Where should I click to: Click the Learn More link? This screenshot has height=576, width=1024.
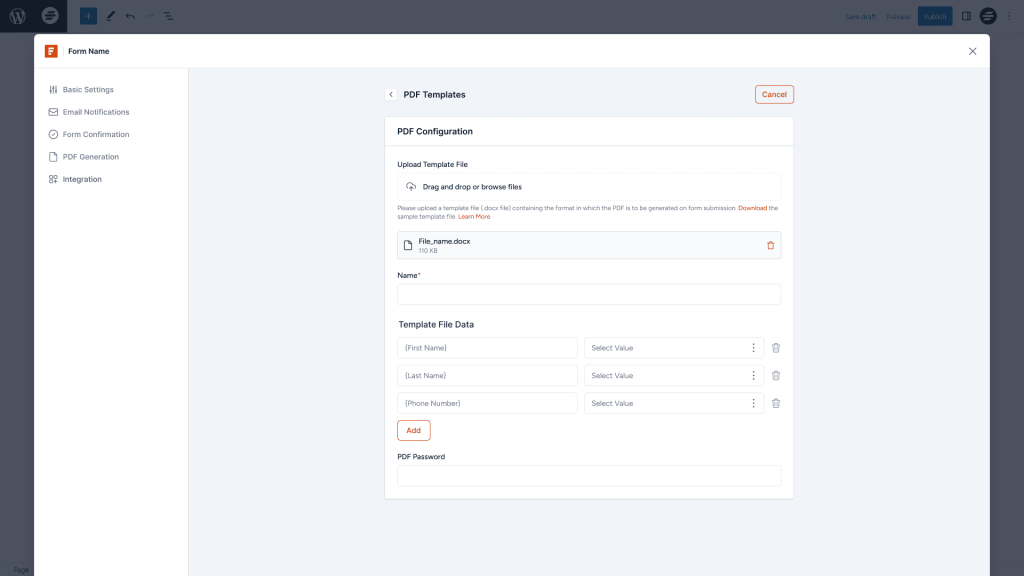tap(475, 216)
